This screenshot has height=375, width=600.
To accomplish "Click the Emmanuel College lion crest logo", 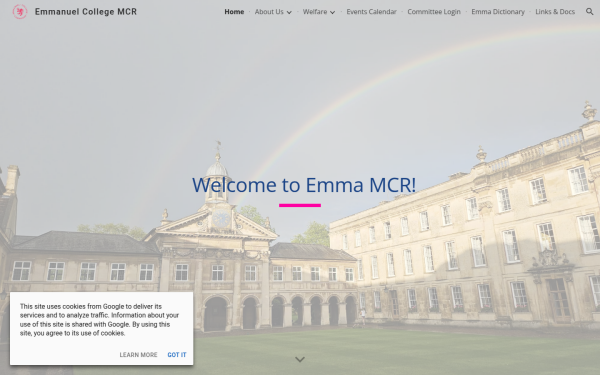I will pos(20,12).
